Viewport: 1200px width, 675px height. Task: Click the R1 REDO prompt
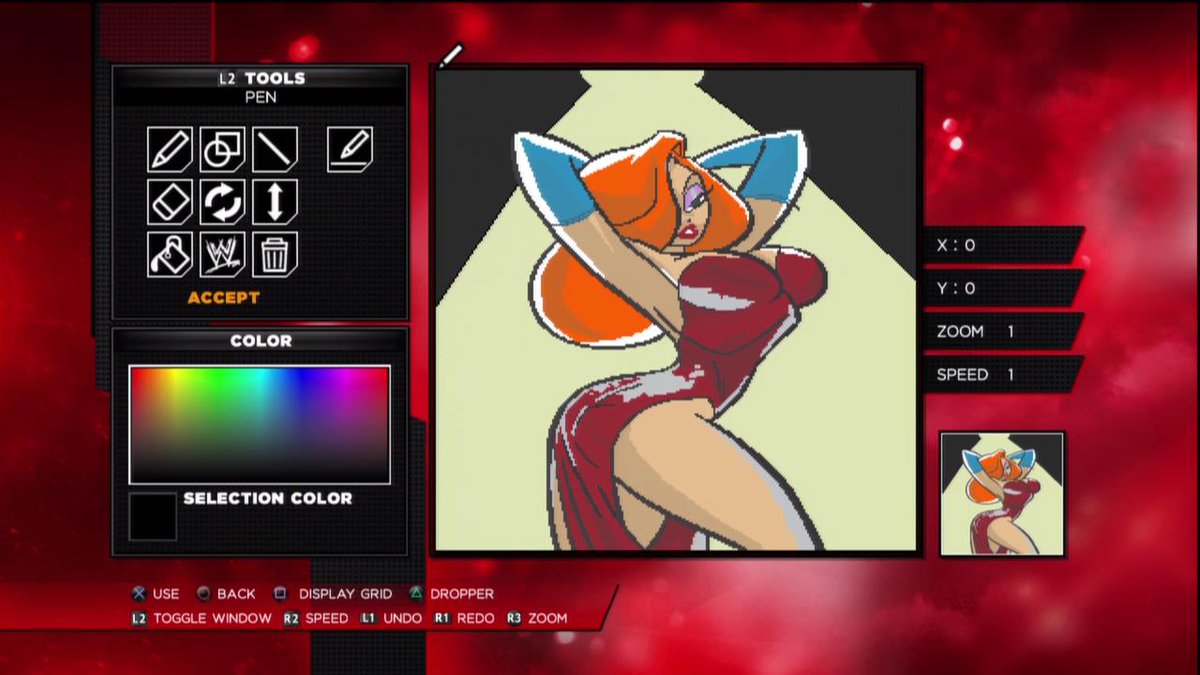[x=464, y=619]
